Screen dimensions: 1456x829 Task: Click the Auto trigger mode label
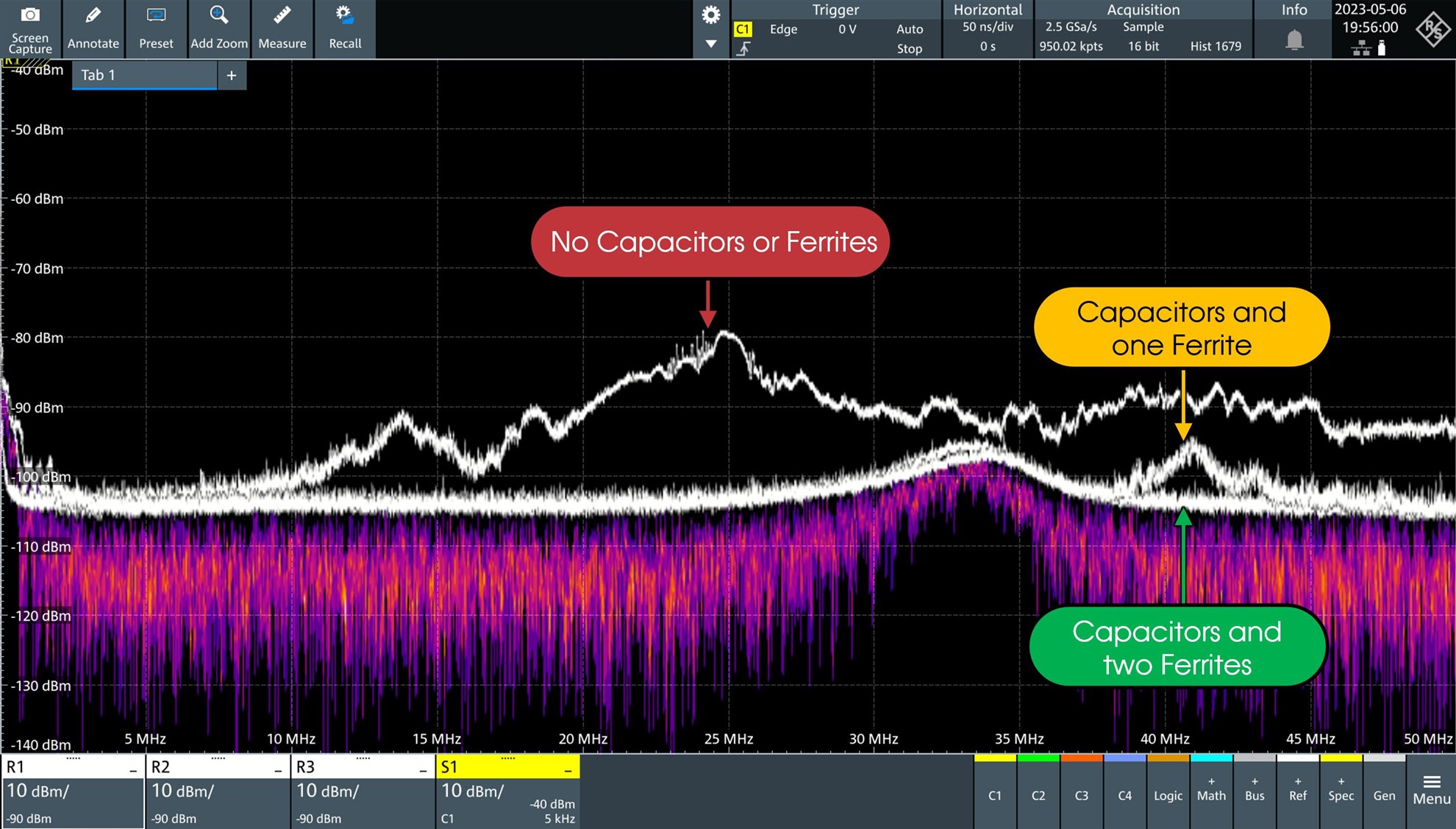(x=910, y=29)
